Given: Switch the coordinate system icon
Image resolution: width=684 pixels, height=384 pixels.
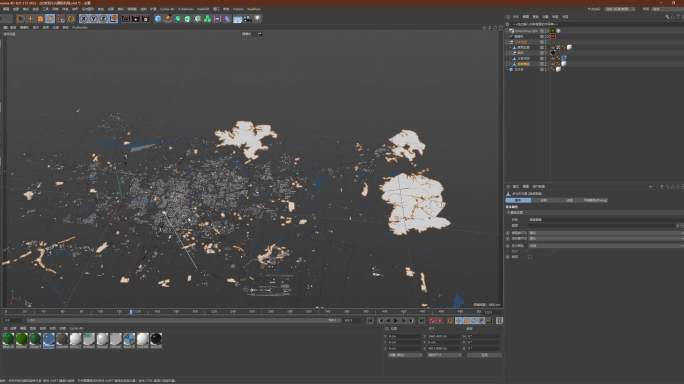Looking at the screenshot, I should coord(113,19).
